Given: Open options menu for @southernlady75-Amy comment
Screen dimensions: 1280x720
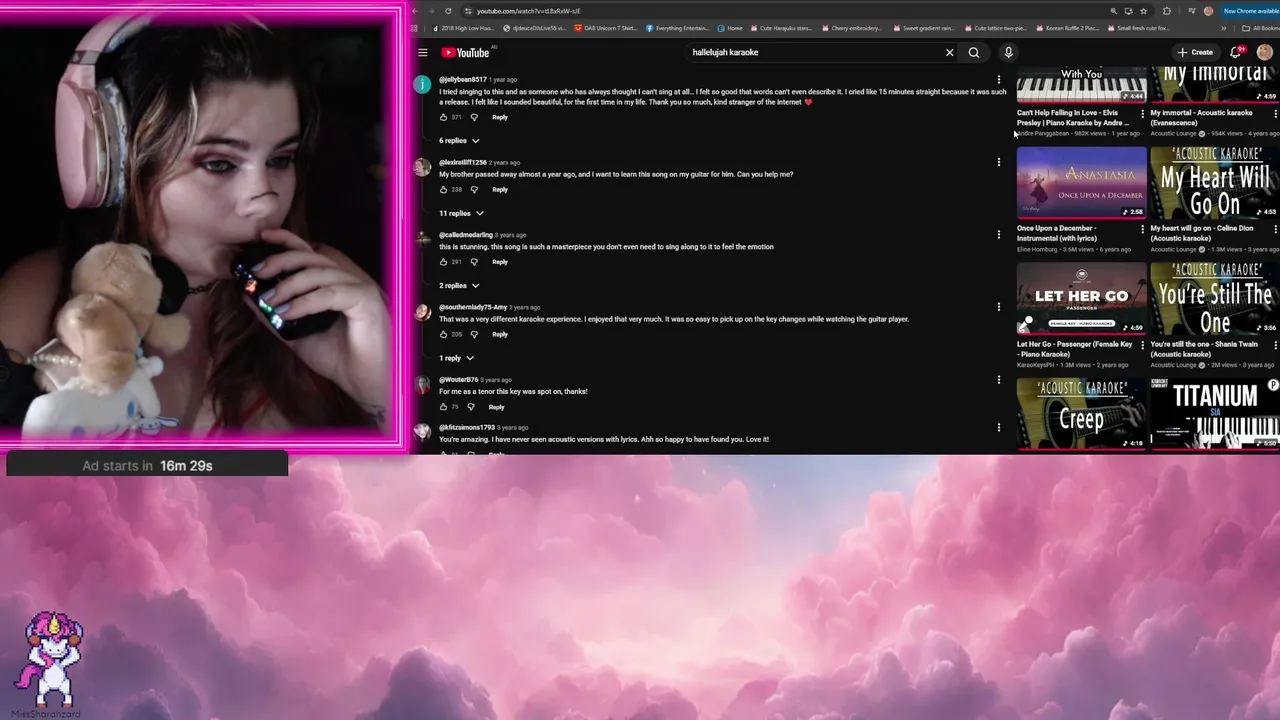Looking at the screenshot, I should pyautogui.click(x=998, y=307).
